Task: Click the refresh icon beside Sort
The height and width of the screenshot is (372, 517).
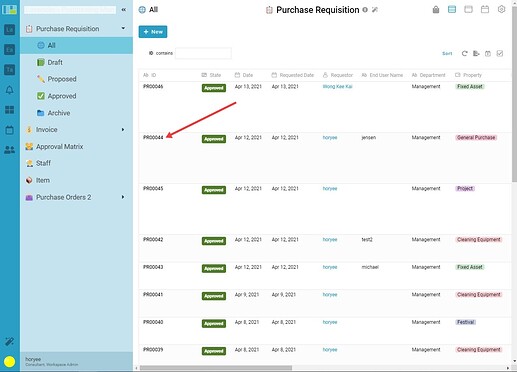Action: 464,53
